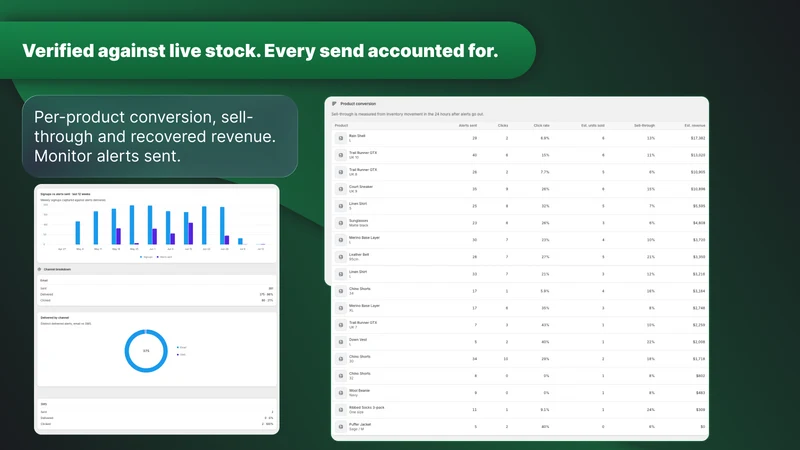Click the Signups vs alerts sent chart title
The height and width of the screenshot is (450, 800).
click(65, 194)
